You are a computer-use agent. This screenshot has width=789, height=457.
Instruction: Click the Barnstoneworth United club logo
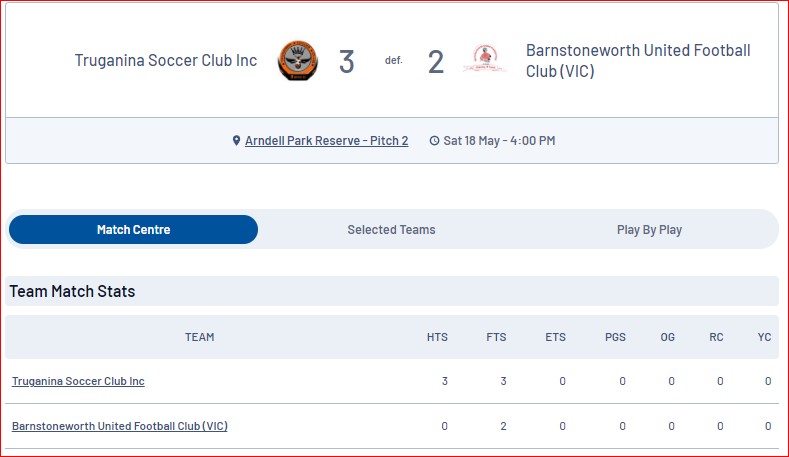click(485, 59)
